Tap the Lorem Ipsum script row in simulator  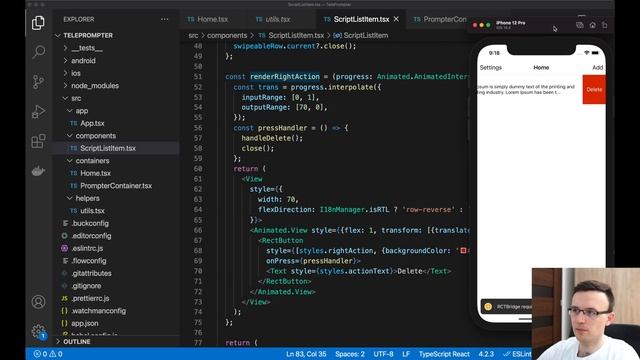coord(530,89)
